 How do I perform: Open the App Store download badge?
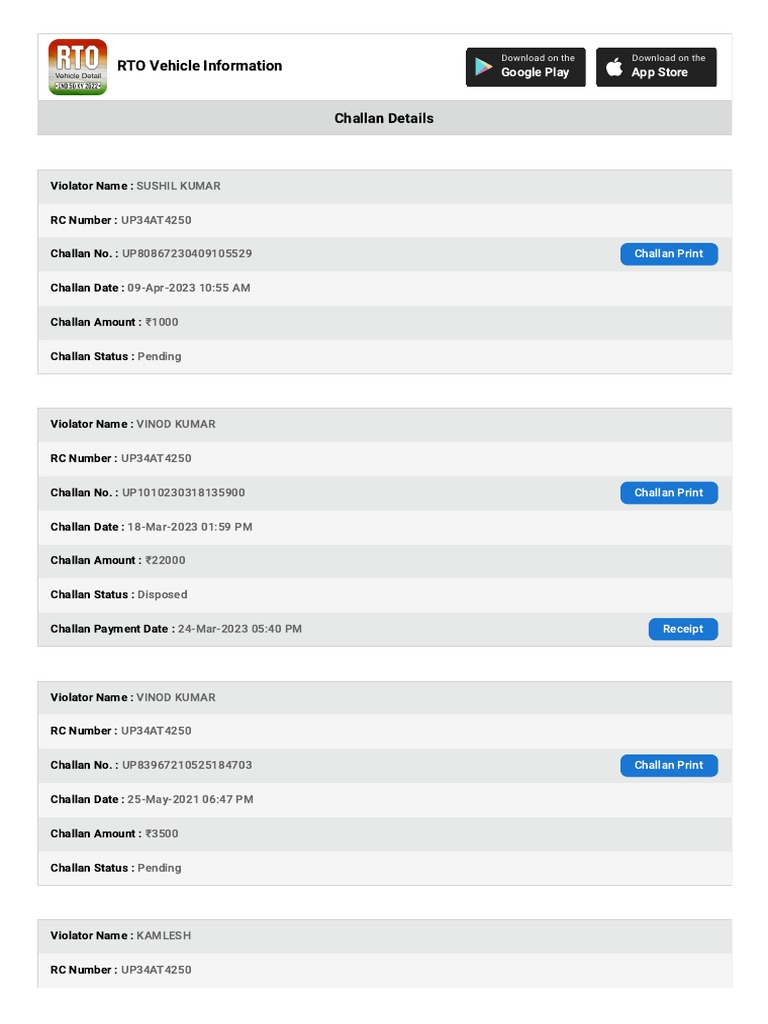(x=656, y=67)
